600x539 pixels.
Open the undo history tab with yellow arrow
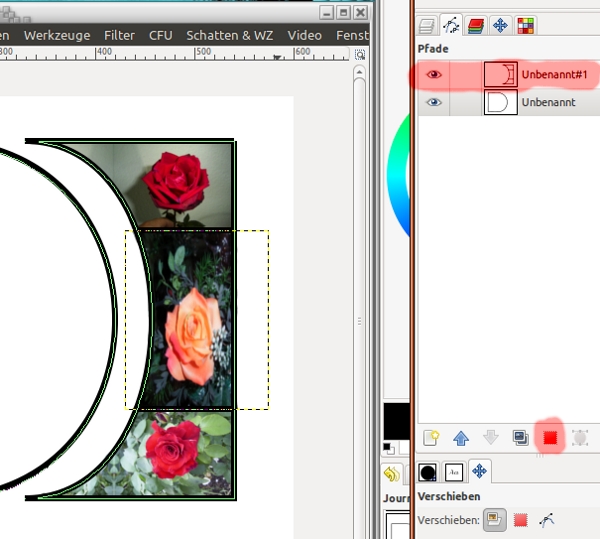tap(391, 474)
